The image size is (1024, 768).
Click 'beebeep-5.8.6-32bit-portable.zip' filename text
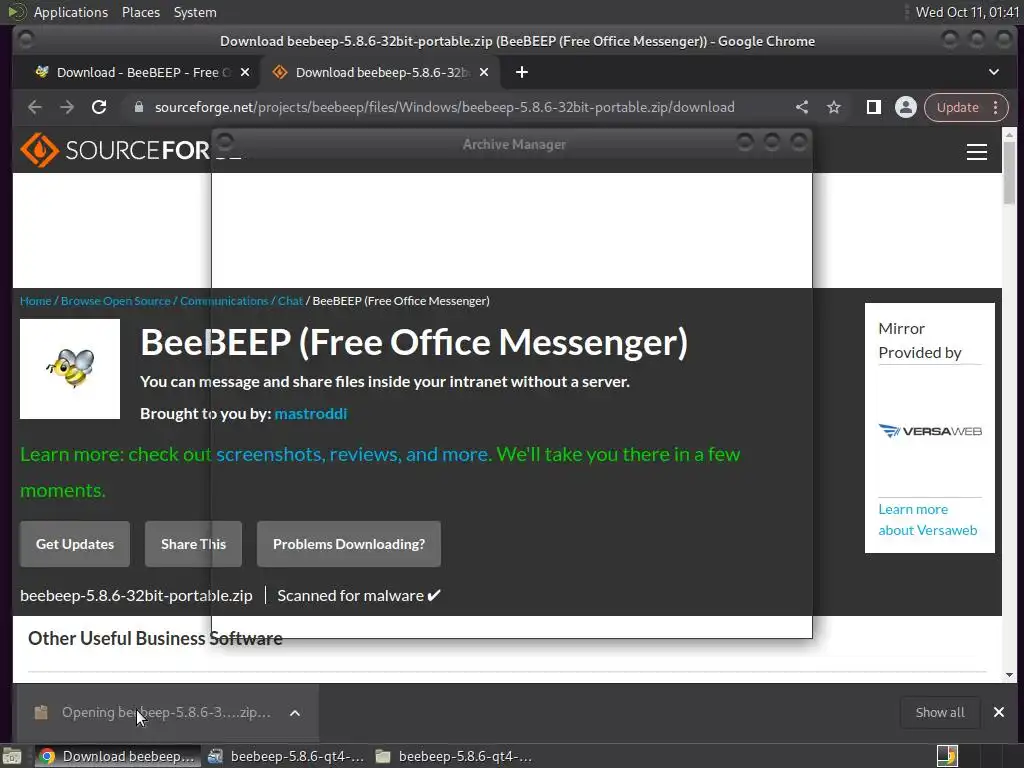[x=136, y=596]
